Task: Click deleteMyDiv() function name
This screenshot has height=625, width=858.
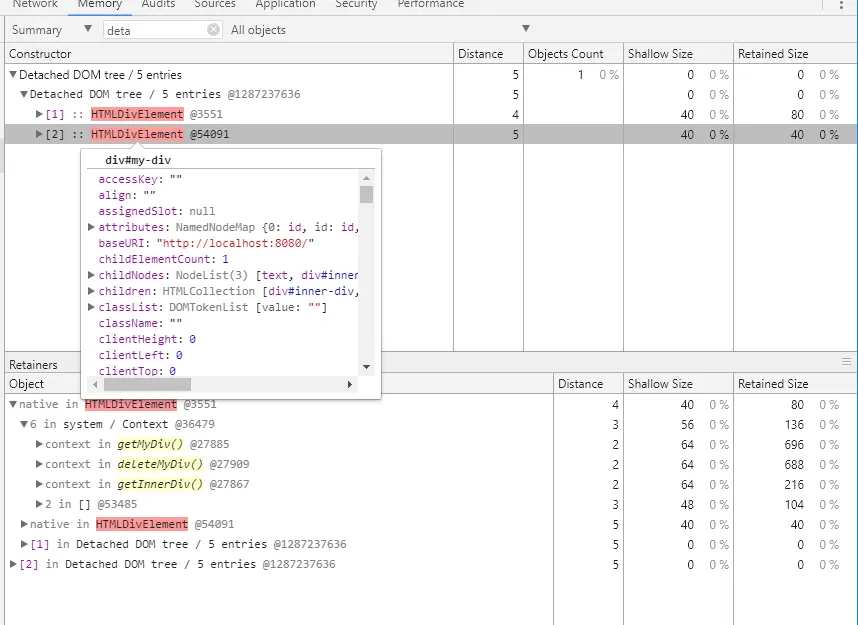Action: (x=160, y=464)
